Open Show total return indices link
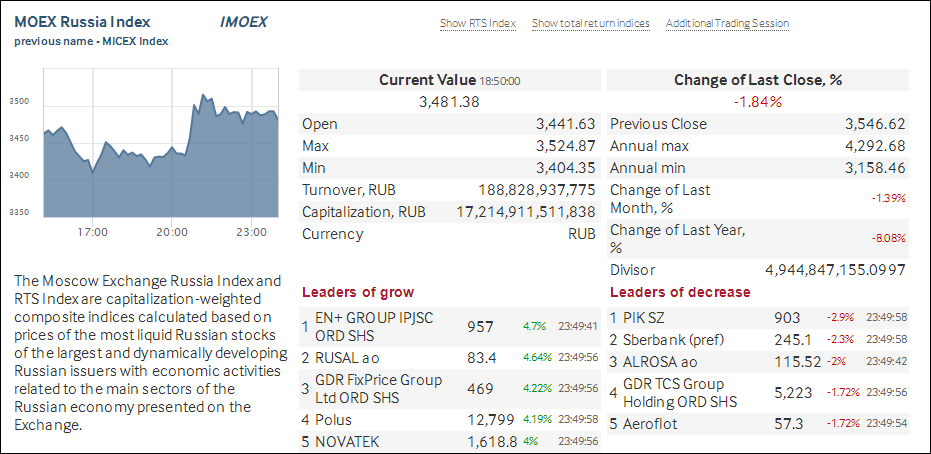The image size is (931, 454). [590, 23]
